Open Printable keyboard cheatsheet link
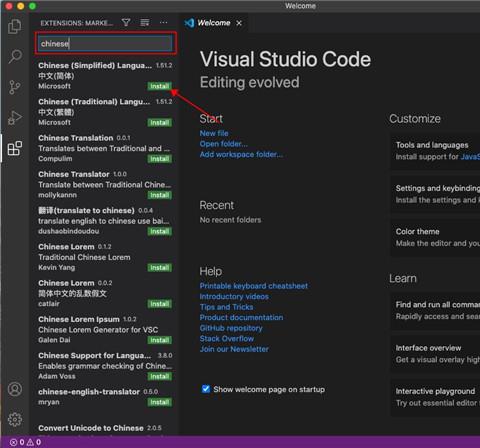Viewport: 480px width, 448px height. tap(254, 286)
